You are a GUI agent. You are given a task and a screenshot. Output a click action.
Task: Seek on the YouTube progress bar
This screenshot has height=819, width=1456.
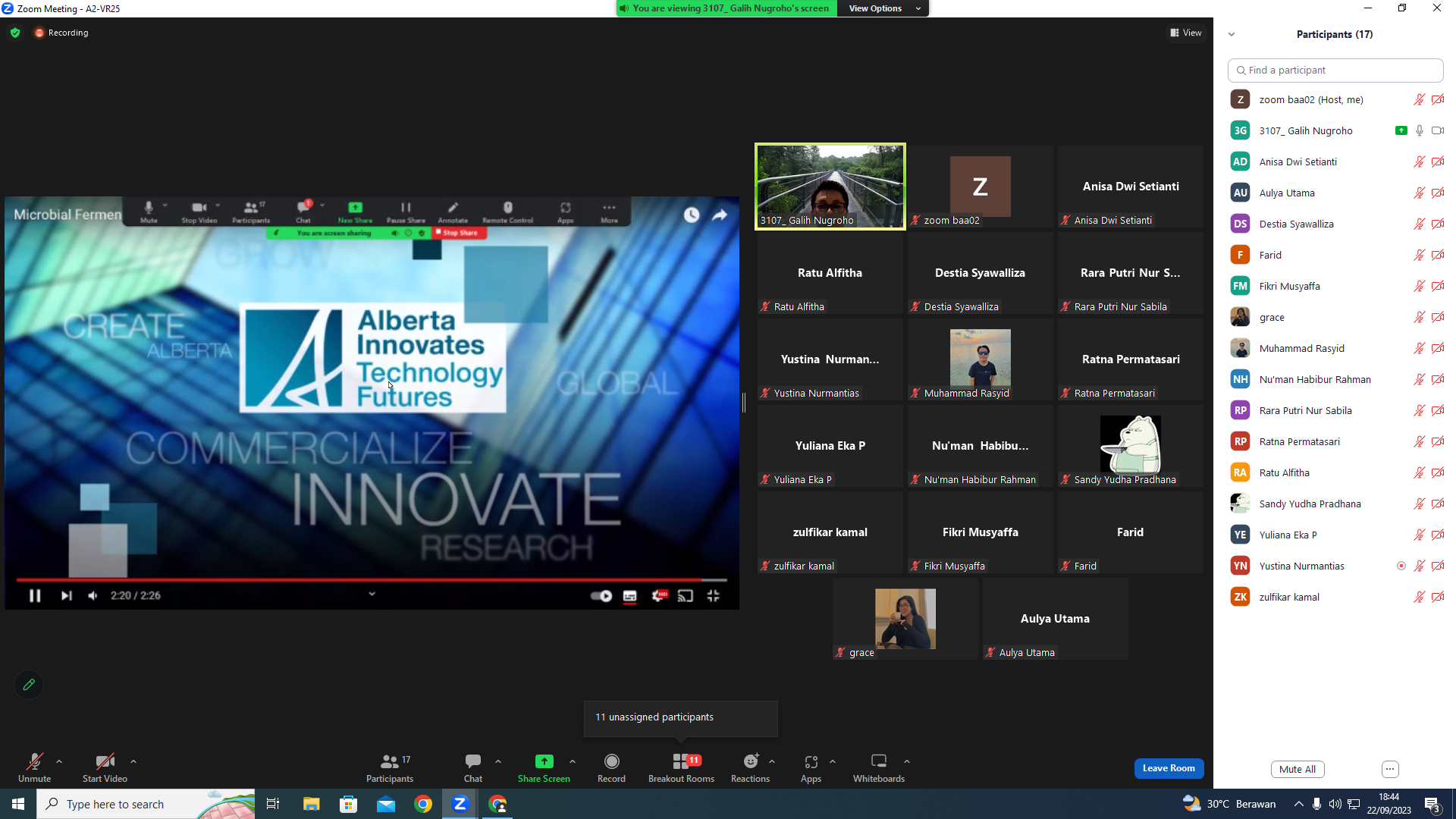pos(372,580)
